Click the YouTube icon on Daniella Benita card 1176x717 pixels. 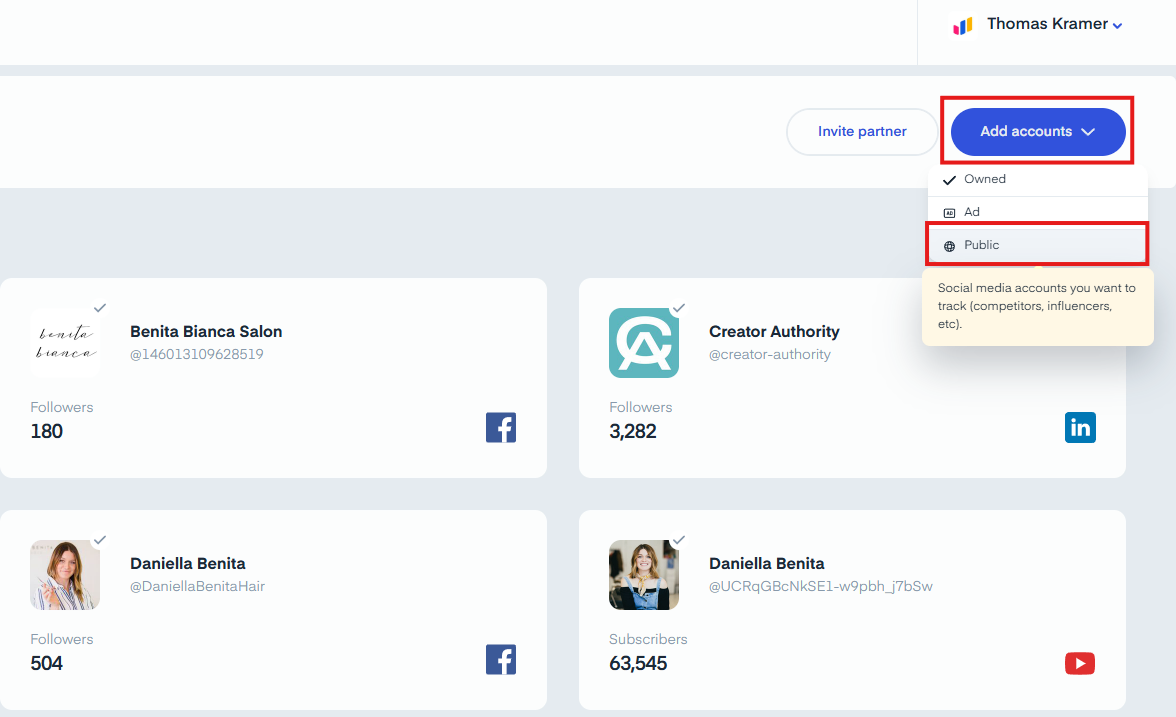tap(1080, 663)
